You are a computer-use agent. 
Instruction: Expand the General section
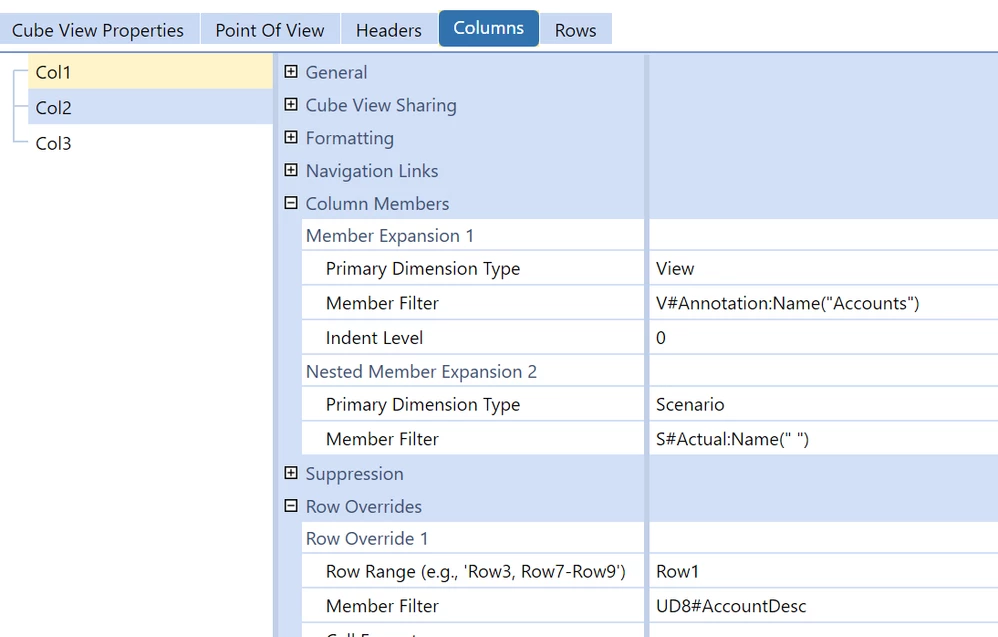[x=291, y=71]
